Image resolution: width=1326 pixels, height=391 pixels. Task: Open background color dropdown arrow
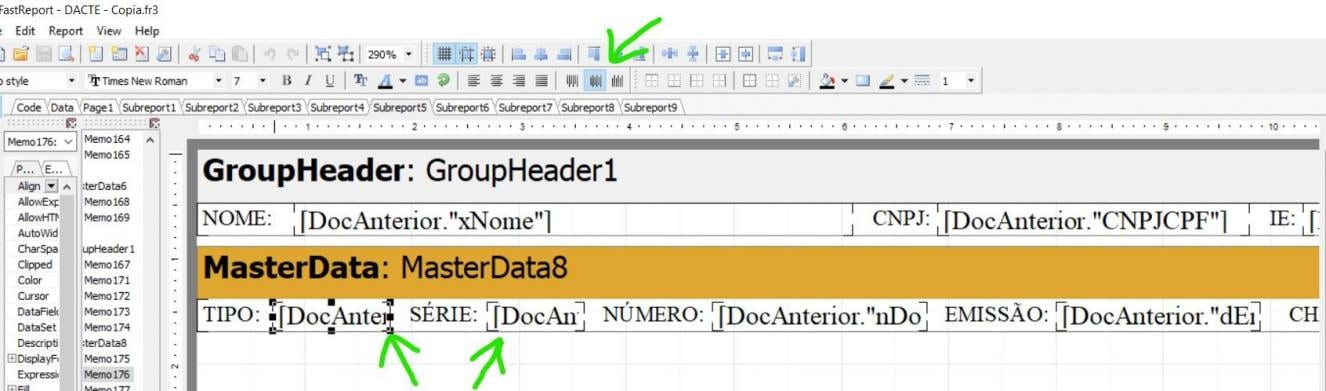(844, 81)
